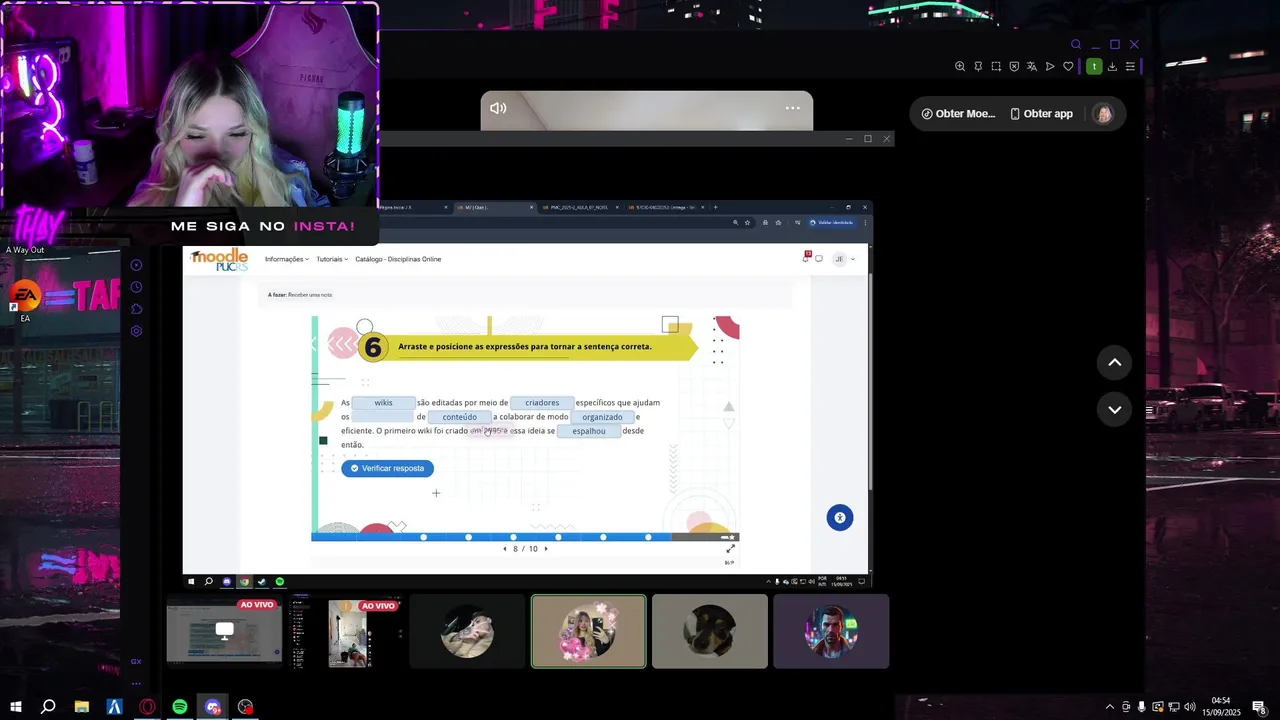This screenshot has width=1280, height=720.
Task: Open the green 't' extension icon
Action: click(1094, 67)
